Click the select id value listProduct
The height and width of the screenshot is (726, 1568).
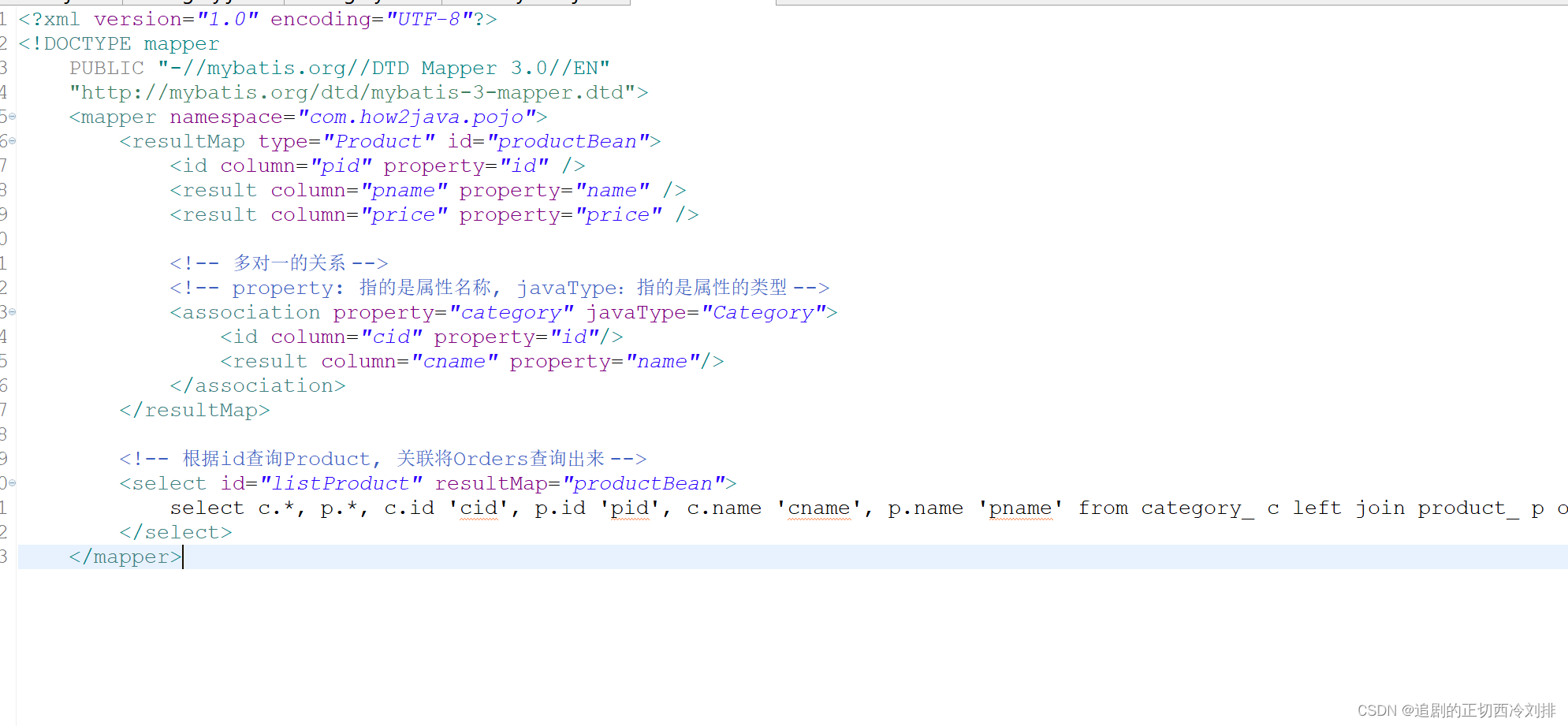pos(341,483)
